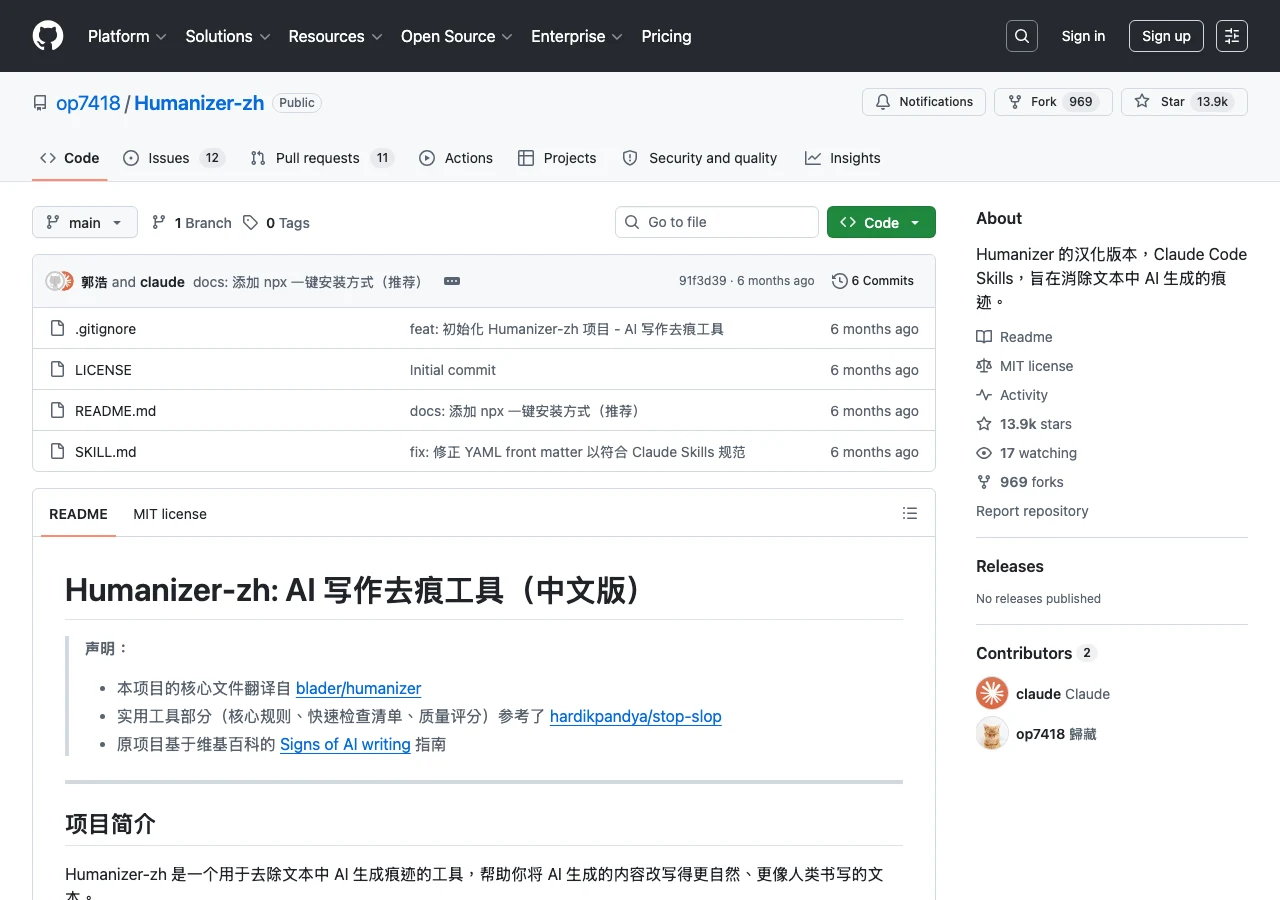Star the Humanizer-zh repository

click(x=1184, y=102)
